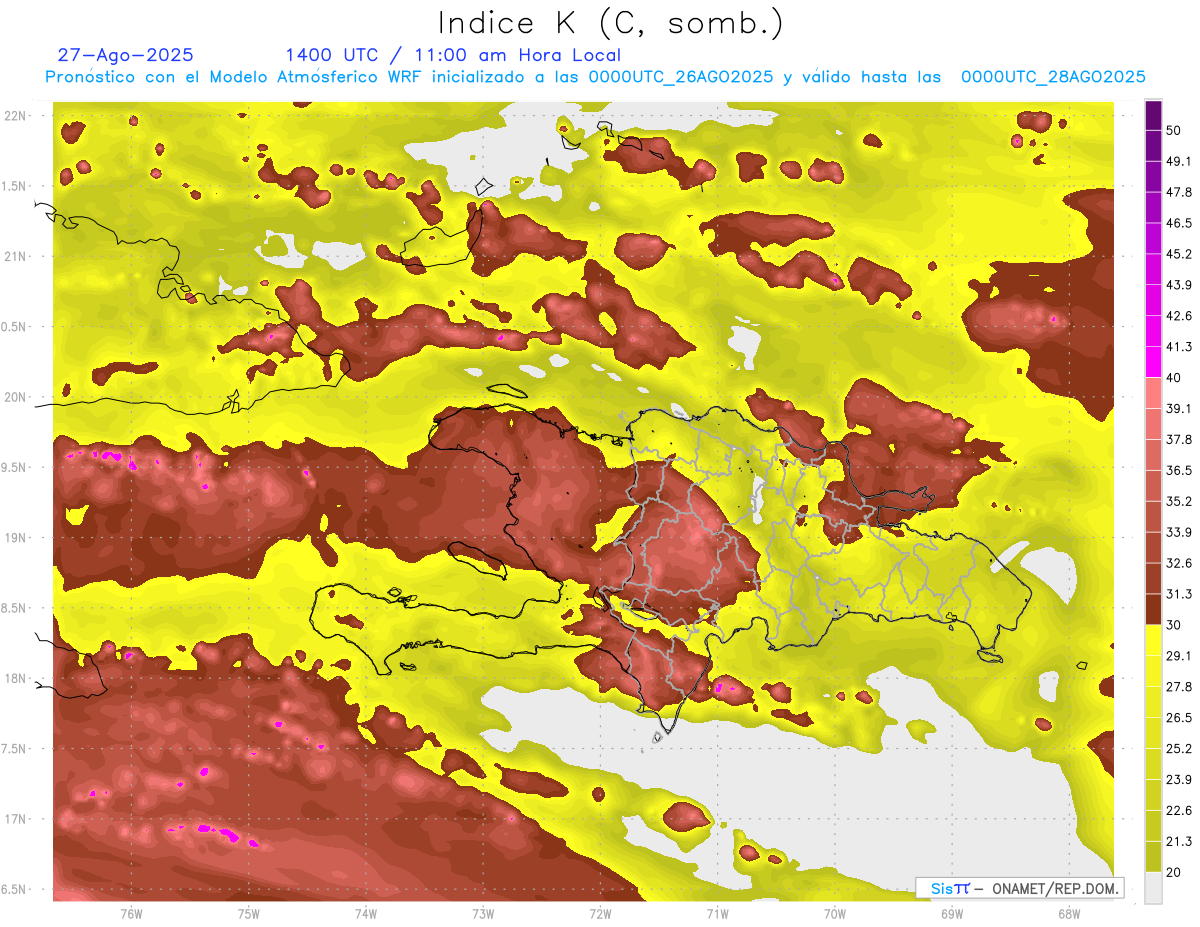Viewport: 1200px width, 927px height.
Task: Click the latitude label '0.5N'
Action: [x=14, y=327]
